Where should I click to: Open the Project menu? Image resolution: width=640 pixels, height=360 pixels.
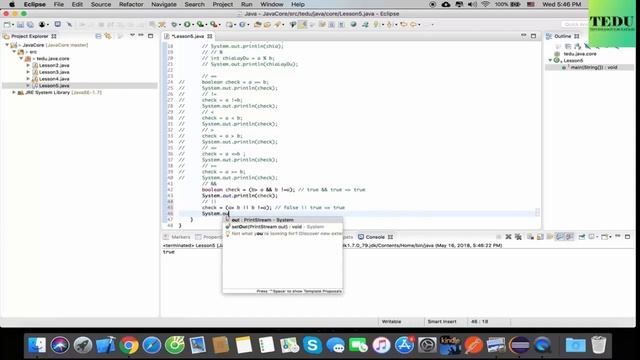point(222,4)
